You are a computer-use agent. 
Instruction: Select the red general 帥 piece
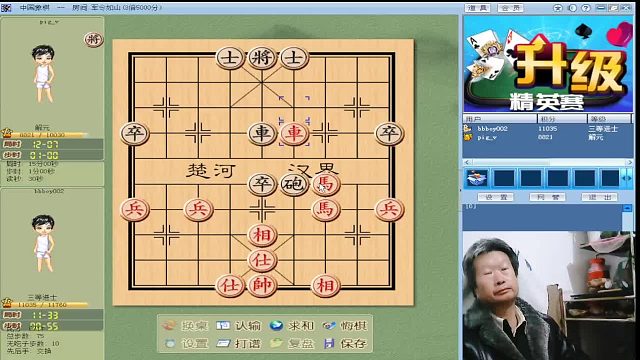coord(262,285)
